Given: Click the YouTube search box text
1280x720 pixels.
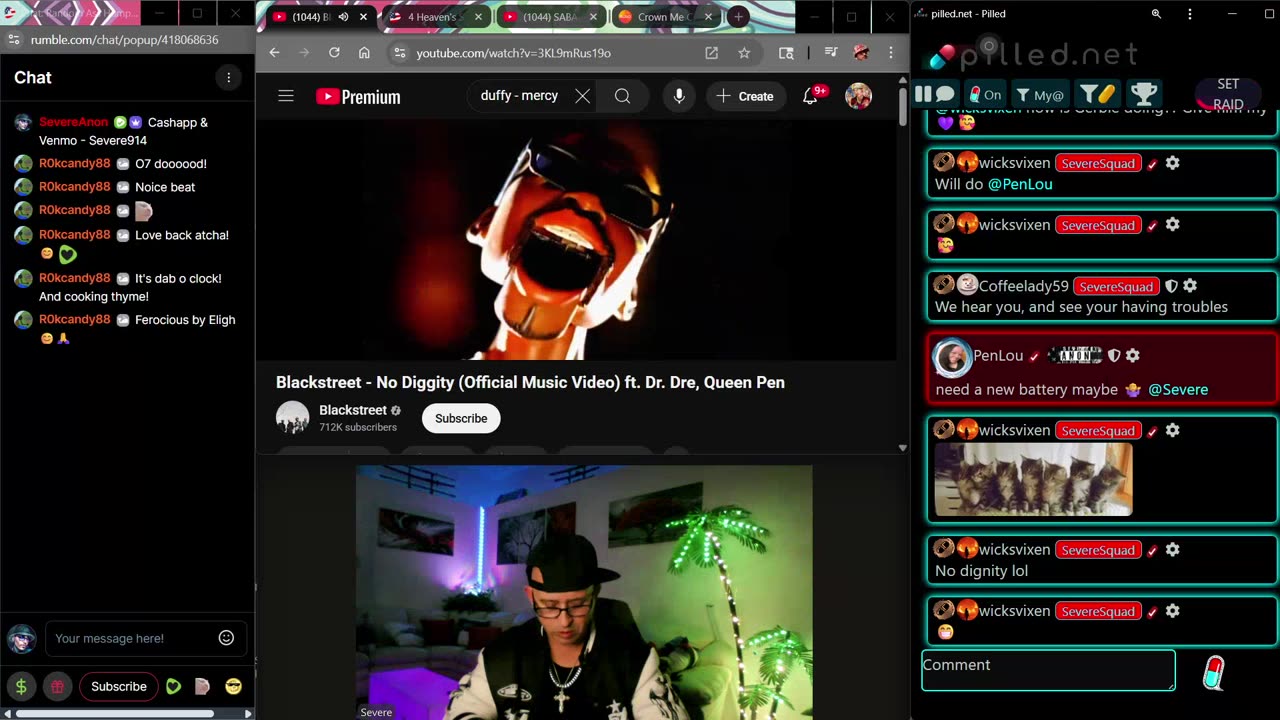Looking at the screenshot, I should [x=519, y=96].
